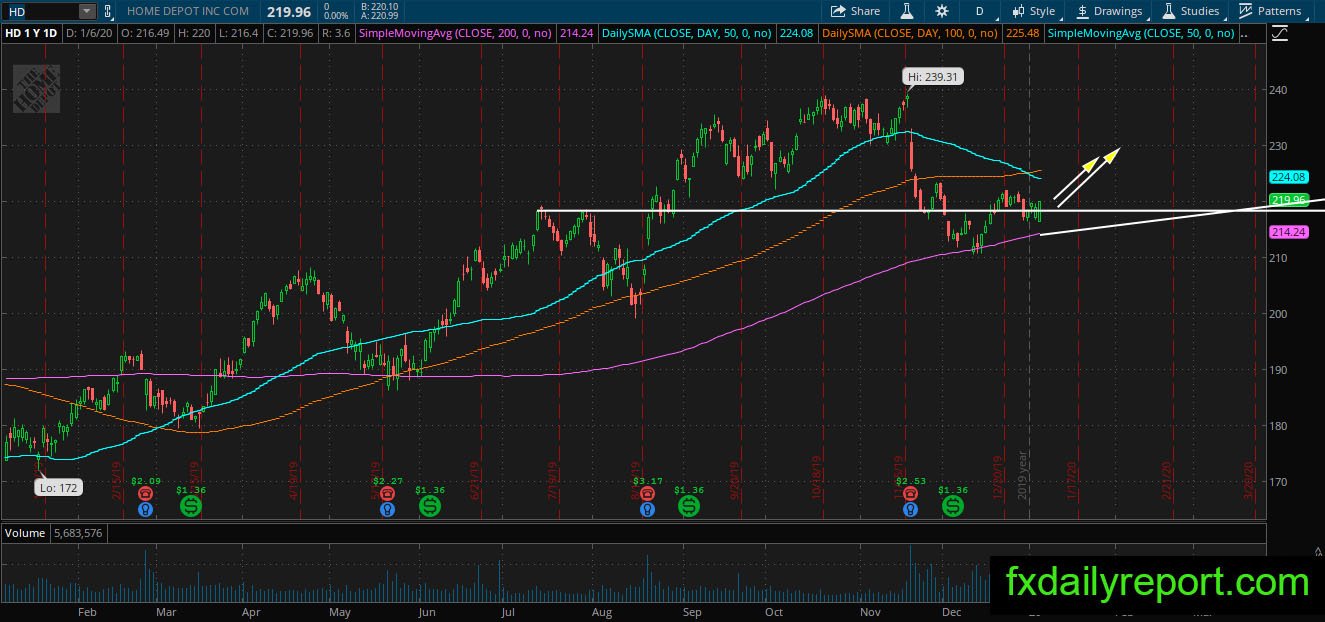Click the 224.08 DailySMA value in header
Viewport: 1325px width, 622px height.
tap(795, 33)
